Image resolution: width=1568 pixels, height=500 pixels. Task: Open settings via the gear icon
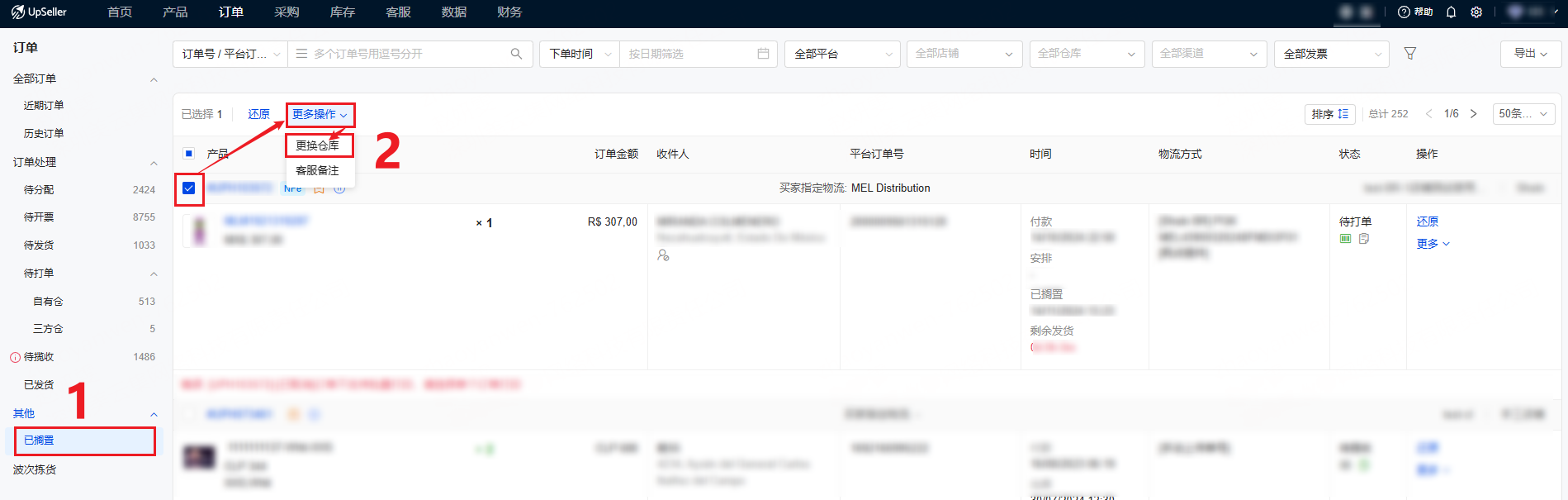(1476, 12)
